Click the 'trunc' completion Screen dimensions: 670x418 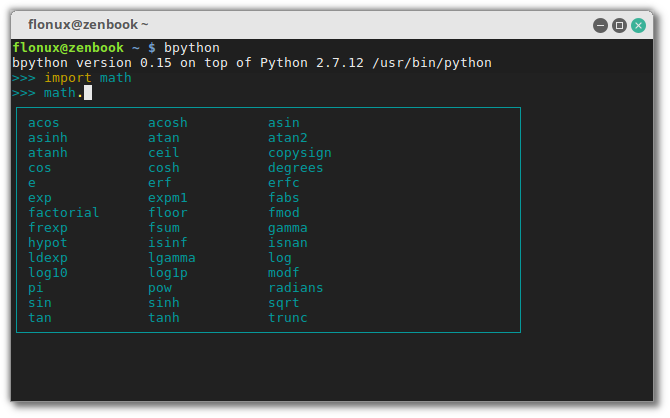point(288,317)
